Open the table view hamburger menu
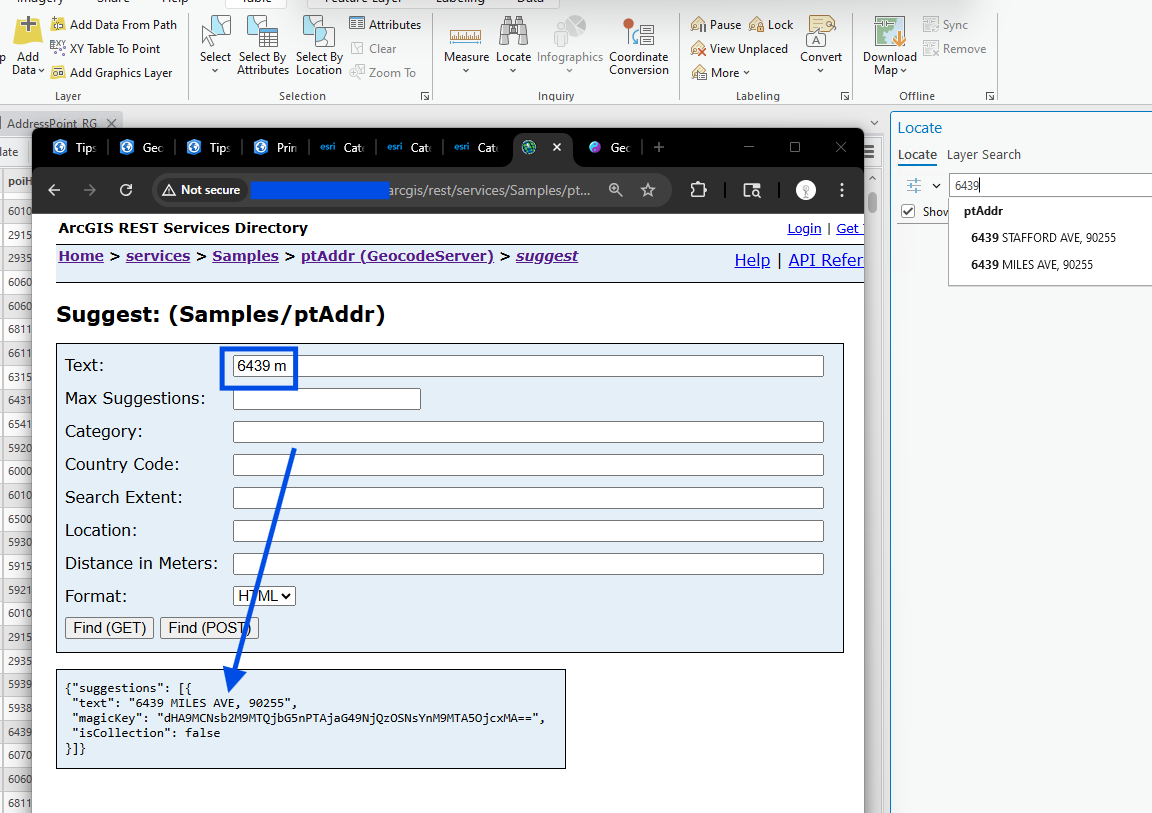The height and width of the screenshot is (813, 1152). click(x=869, y=152)
